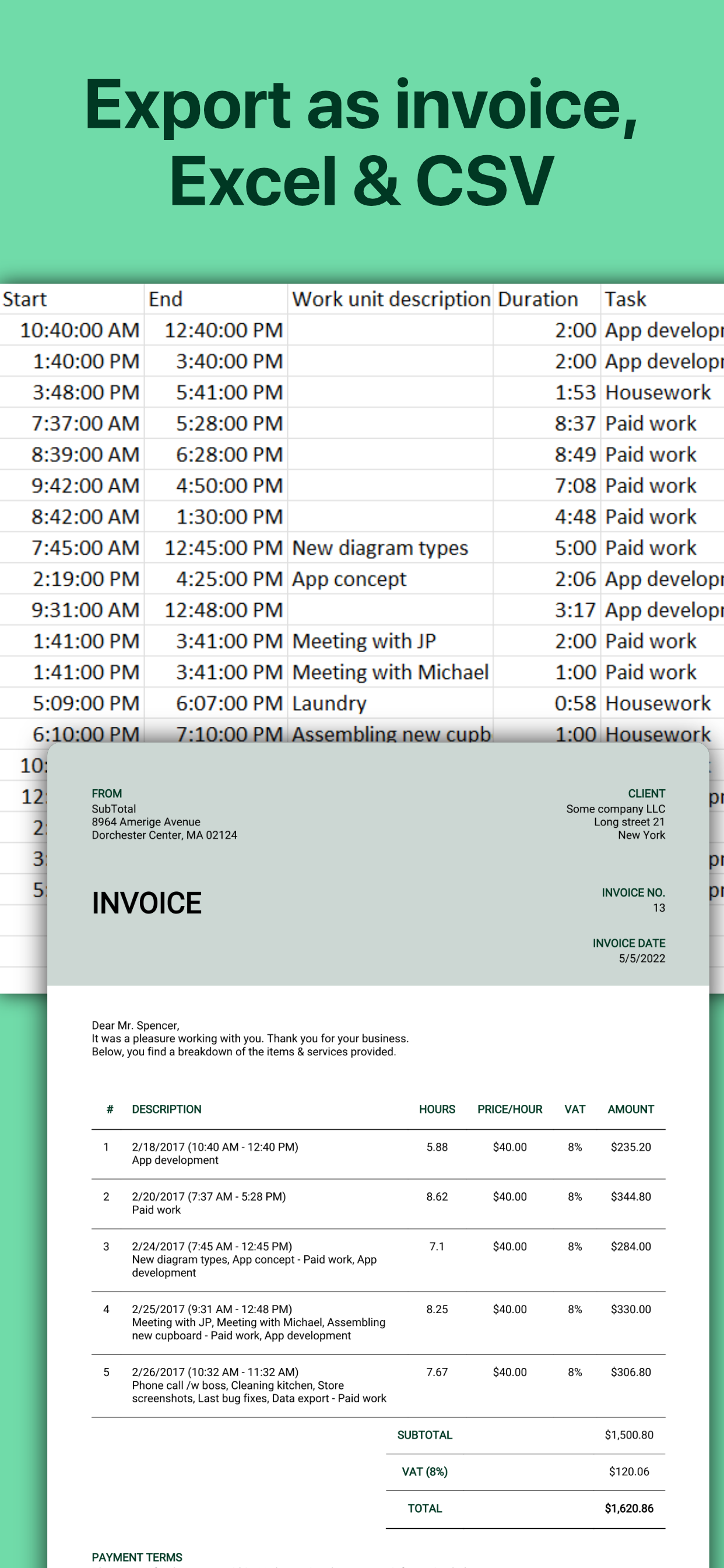Image resolution: width=724 pixels, height=1568 pixels.
Task: Select invoice line item 1 App development
Action: (378, 1153)
